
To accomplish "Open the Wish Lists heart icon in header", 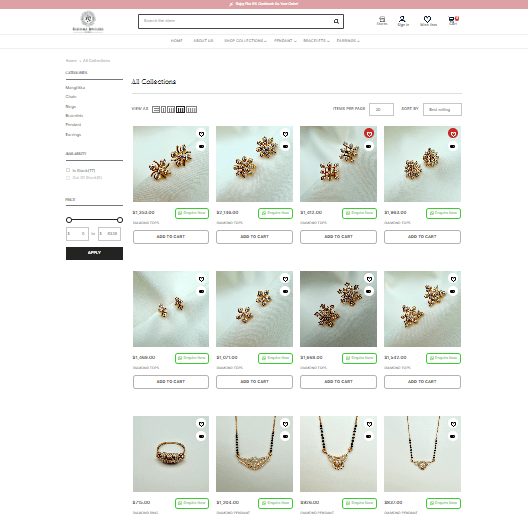I will point(428,21).
